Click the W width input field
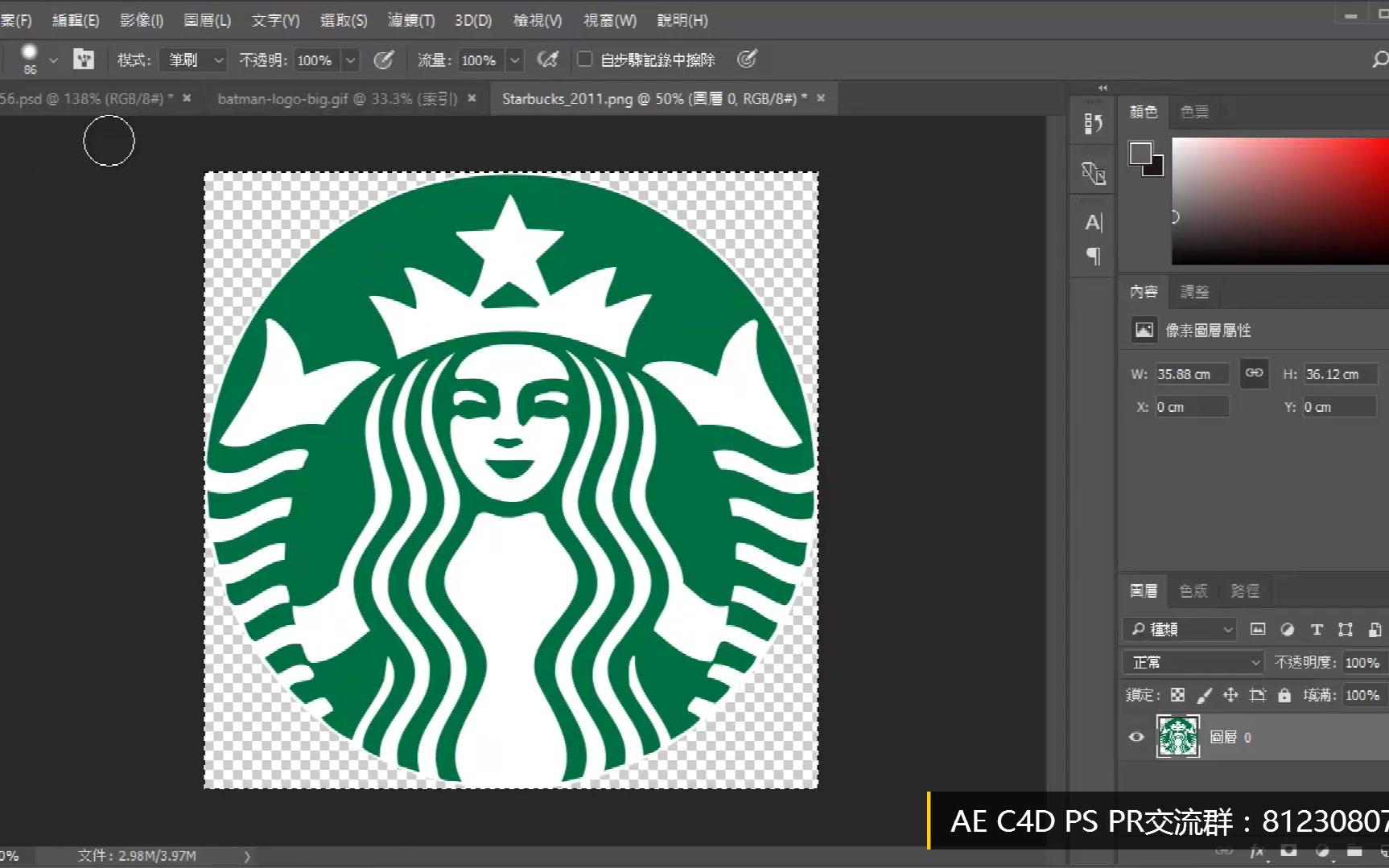This screenshot has height=868, width=1389. click(x=1191, y=374)
